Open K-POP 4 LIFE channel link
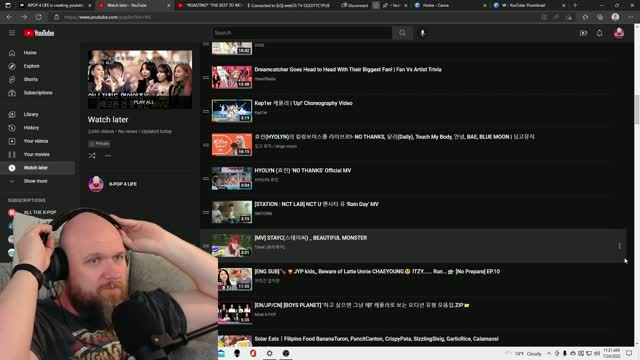This screenshot has height=360, width=640. [122, 184]
